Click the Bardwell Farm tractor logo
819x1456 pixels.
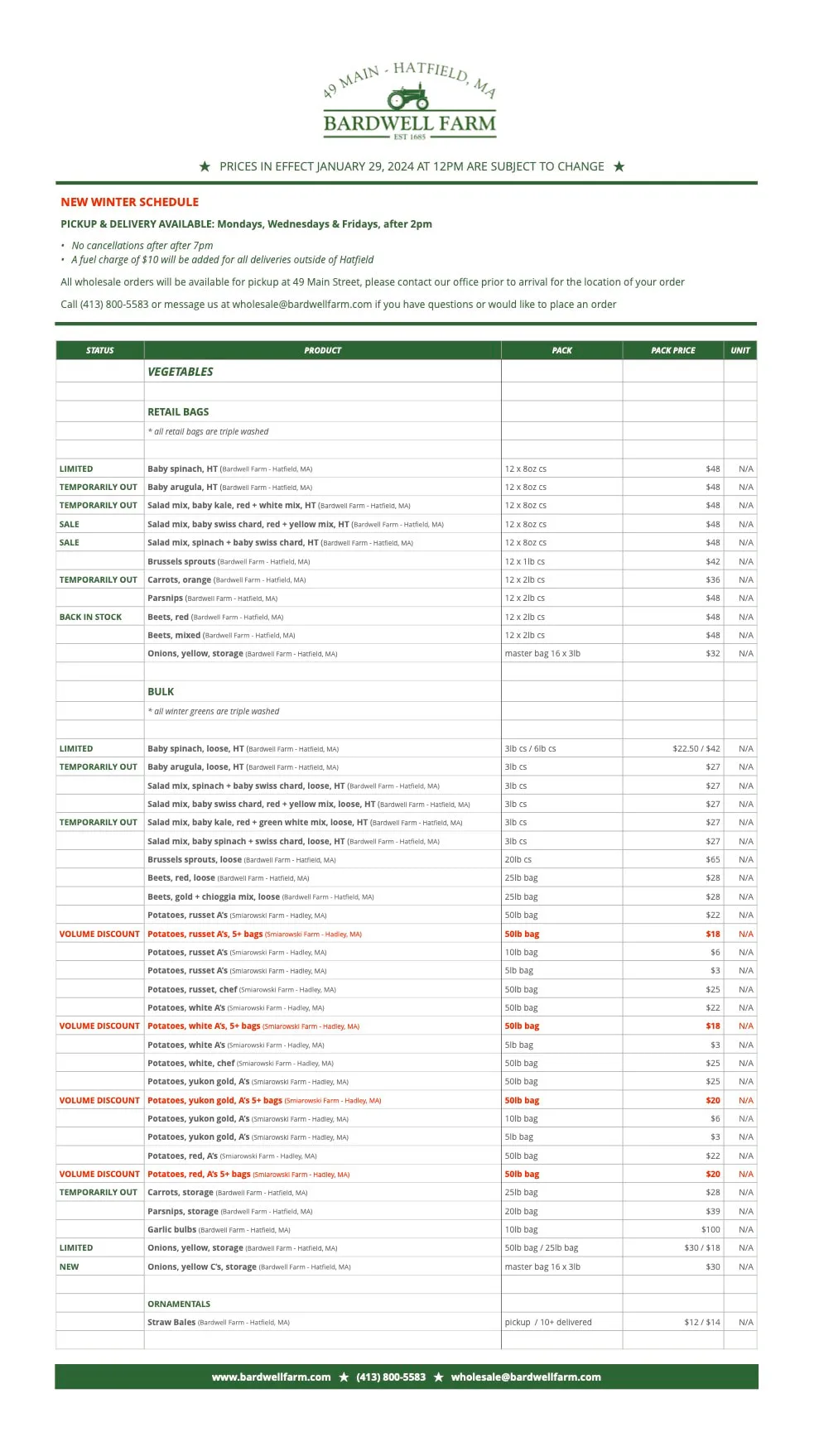click(x=409, y=100)
